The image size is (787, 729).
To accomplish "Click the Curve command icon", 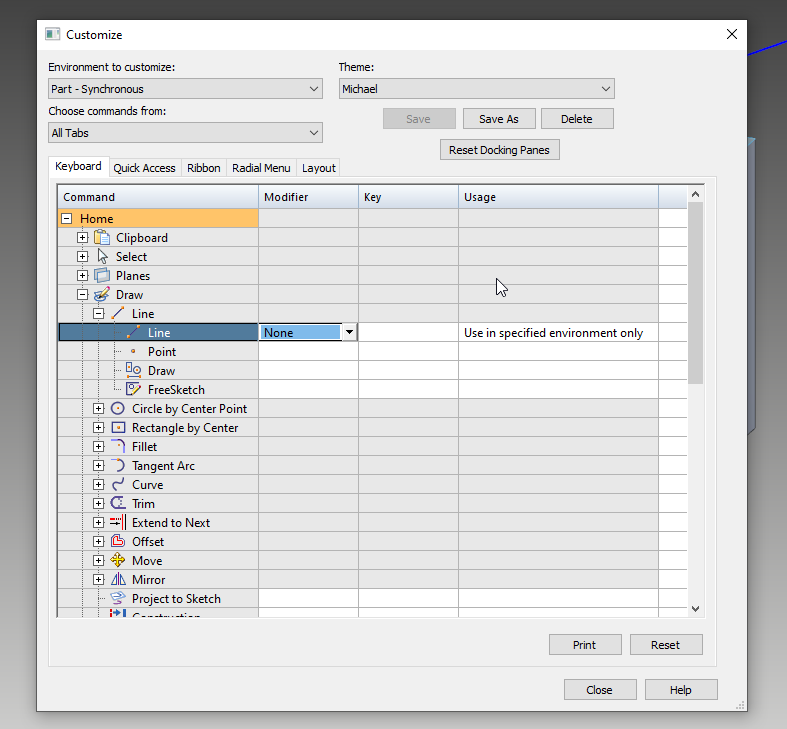I will click(118, 484).
